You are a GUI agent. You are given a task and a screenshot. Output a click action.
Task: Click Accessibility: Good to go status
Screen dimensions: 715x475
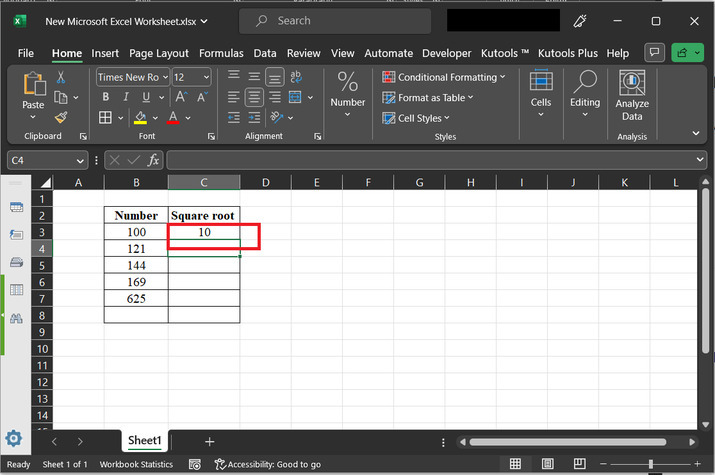(266, 464)
